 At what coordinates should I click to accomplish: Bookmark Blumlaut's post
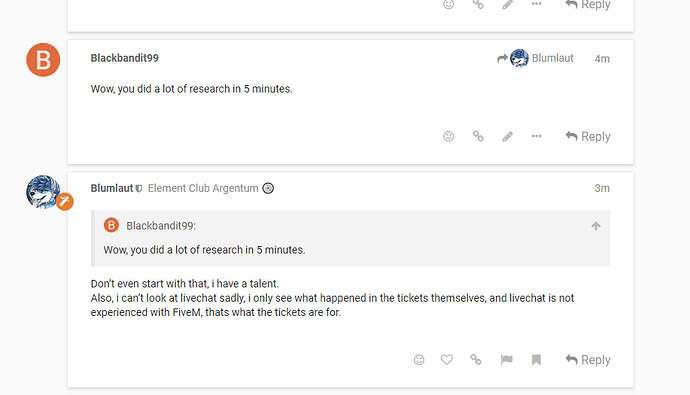536,360
